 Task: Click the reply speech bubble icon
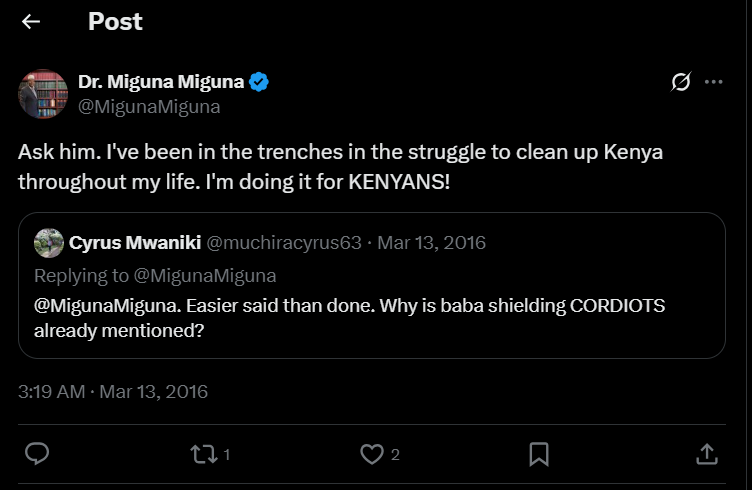click(x=37, y=454)
